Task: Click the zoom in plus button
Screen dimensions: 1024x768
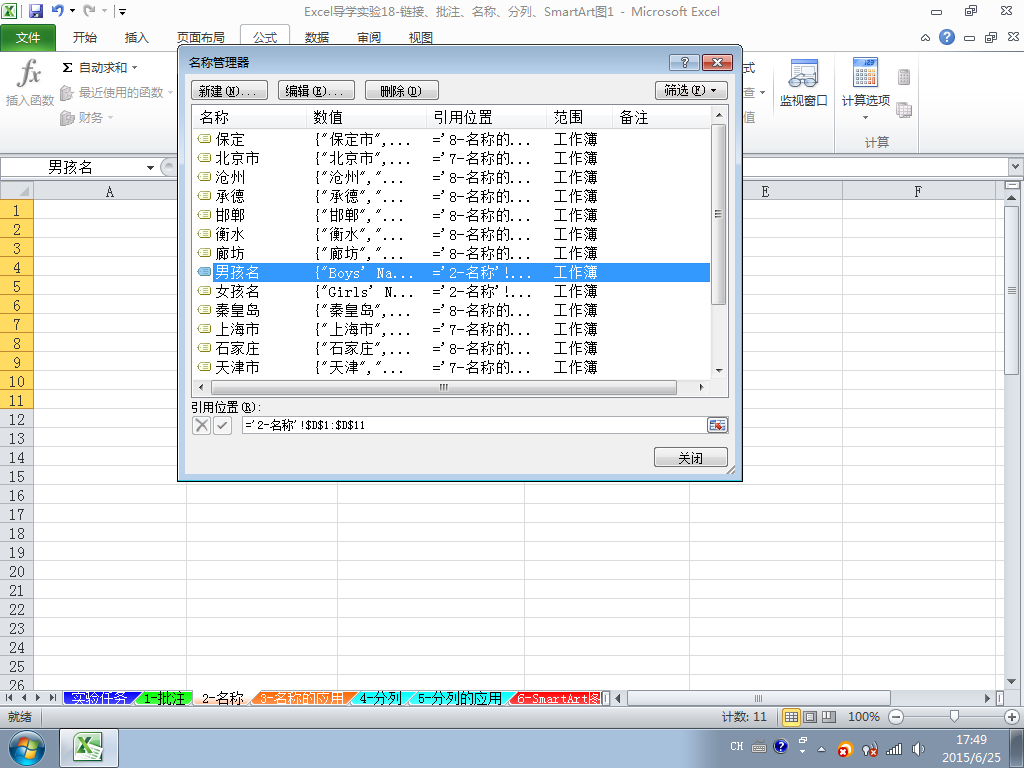Action: point(1012,717)
